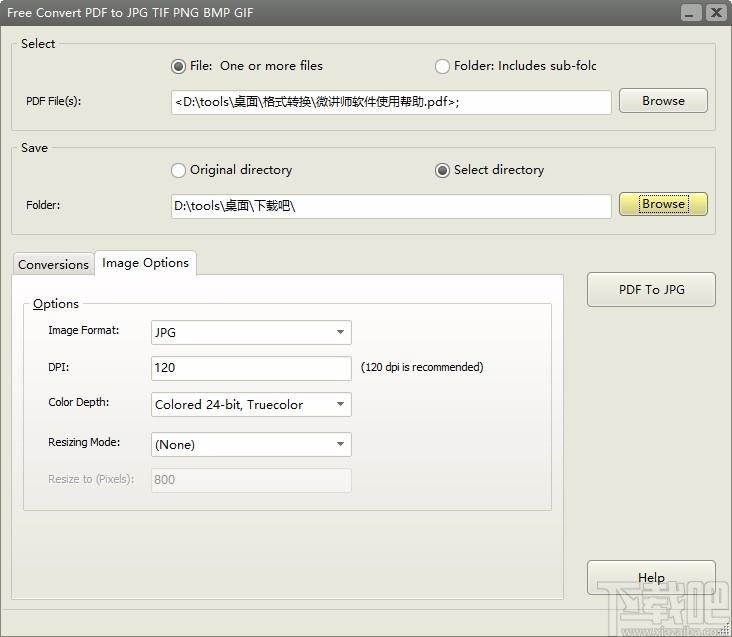Click the 'Folder:' label in the Save group
Viewport: 732px width, 637px height.
[43, 205]
